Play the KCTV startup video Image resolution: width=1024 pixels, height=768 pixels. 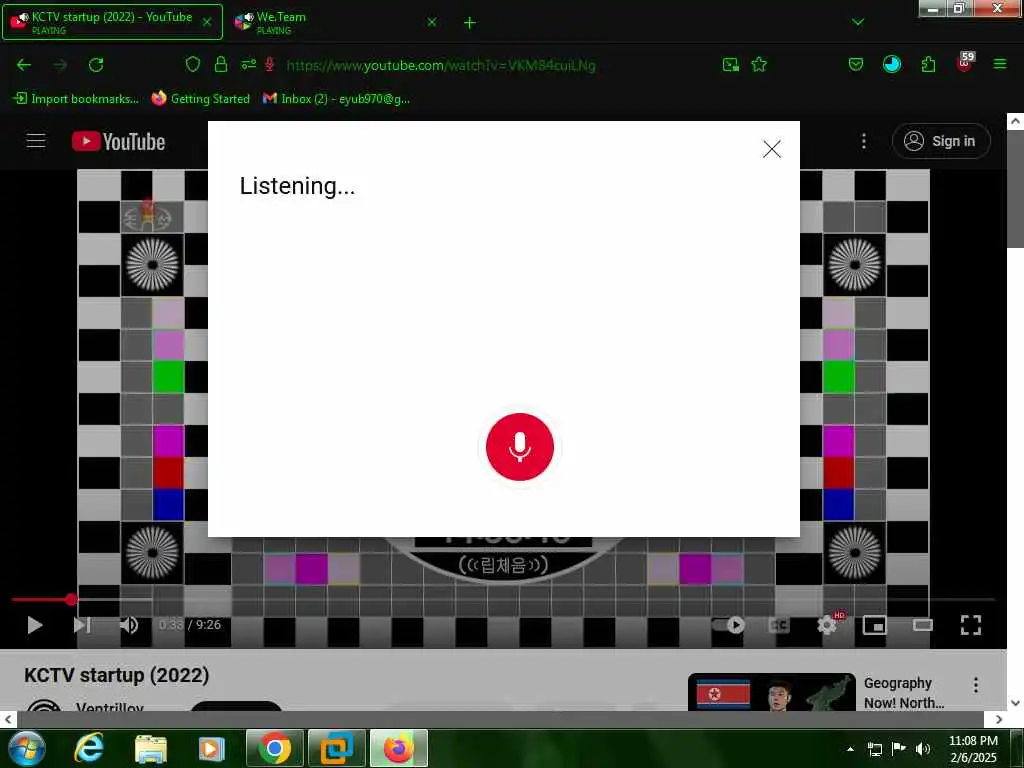pos(35,625)
